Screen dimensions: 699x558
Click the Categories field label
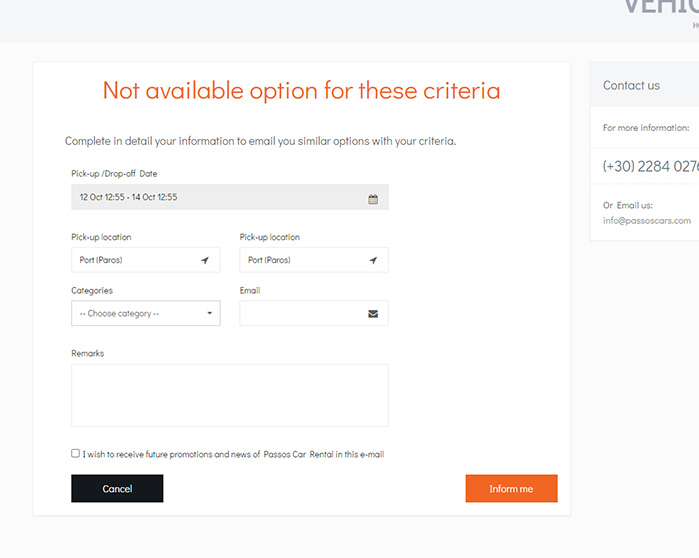(92, 291)
